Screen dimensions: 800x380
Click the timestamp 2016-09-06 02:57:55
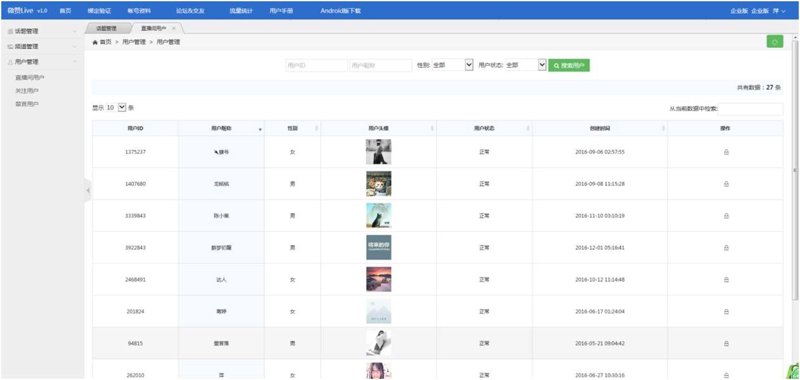[600, 152]
